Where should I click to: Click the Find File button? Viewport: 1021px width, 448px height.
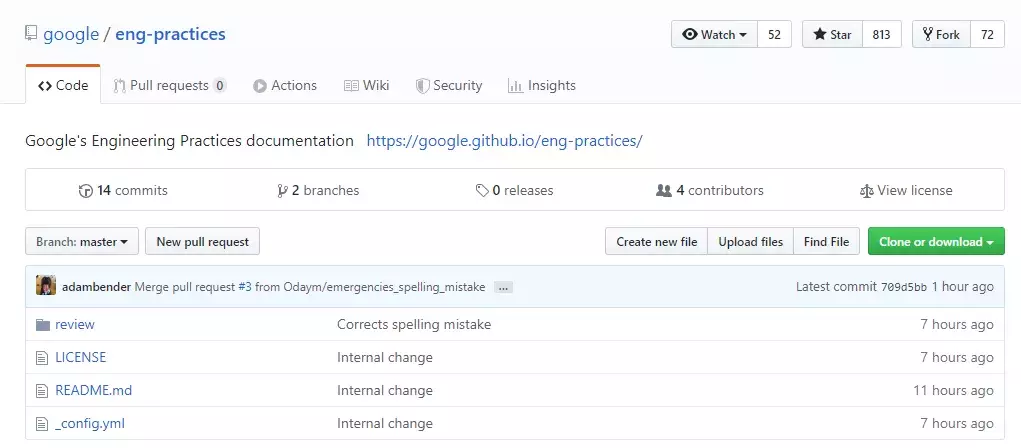click(826, 242)
